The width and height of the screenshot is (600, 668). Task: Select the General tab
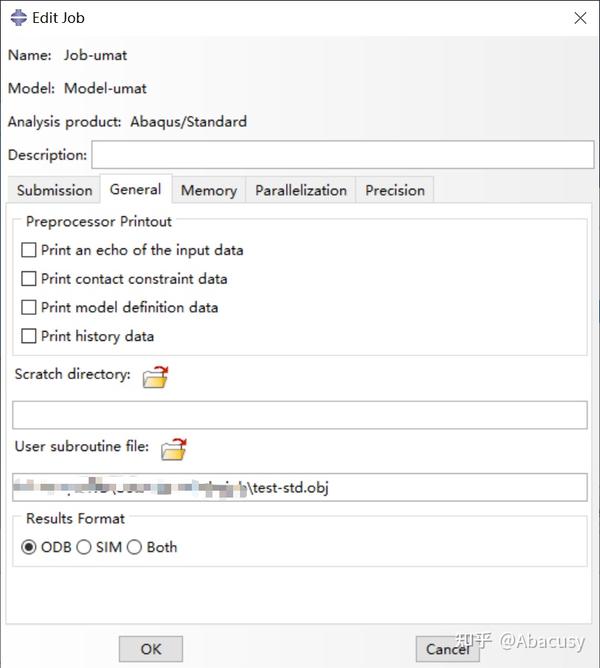[135, 189]
